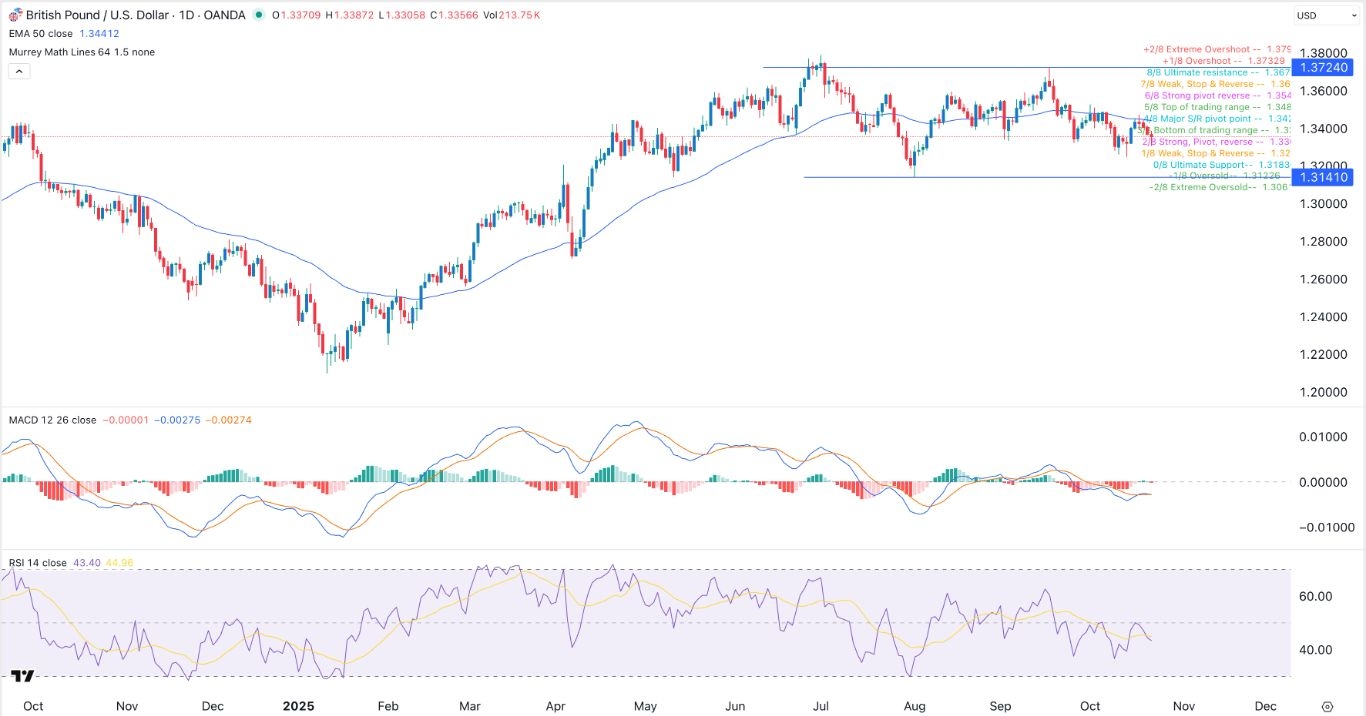
Task: Collapse the indicator legend using the arrow button
Action: 18,70
